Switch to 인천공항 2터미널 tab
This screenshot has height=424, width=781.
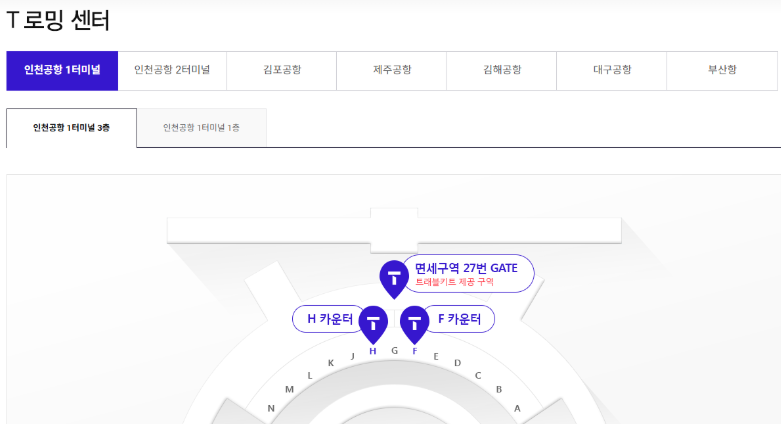[x=172, y=71]
